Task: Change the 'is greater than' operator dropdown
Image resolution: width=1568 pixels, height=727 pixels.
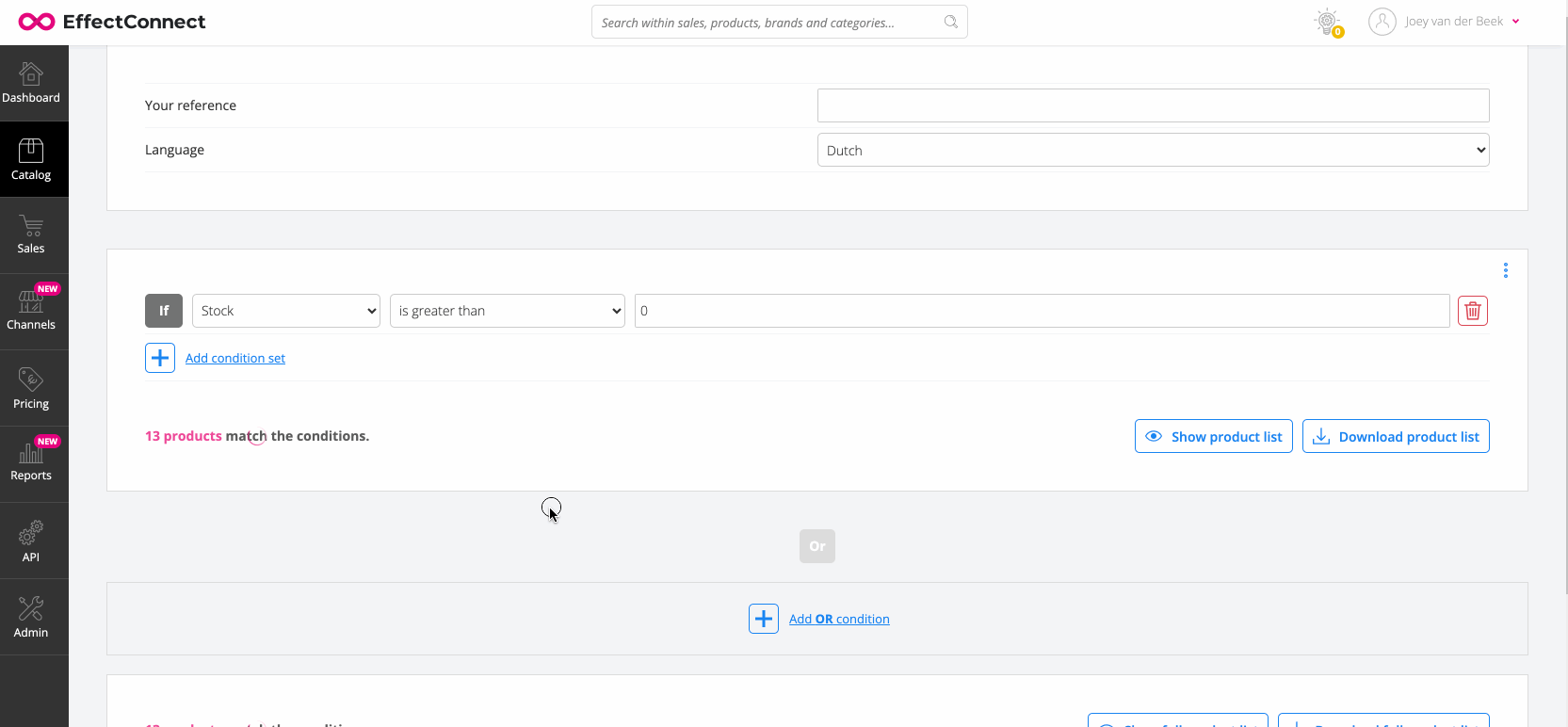Action: [507, 311]
